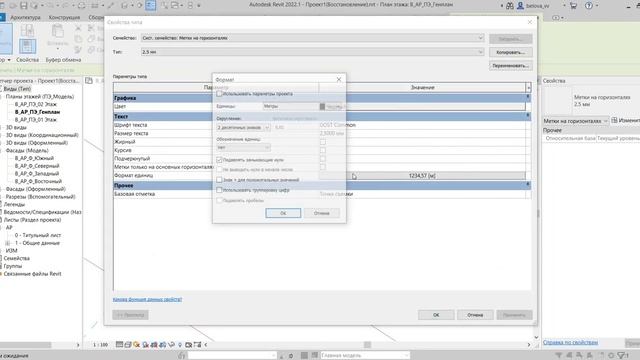The width and height of the screenshot is (640, 360).
Task: Click Переименовать button in Type Properties
Action: tap(510, 66)
